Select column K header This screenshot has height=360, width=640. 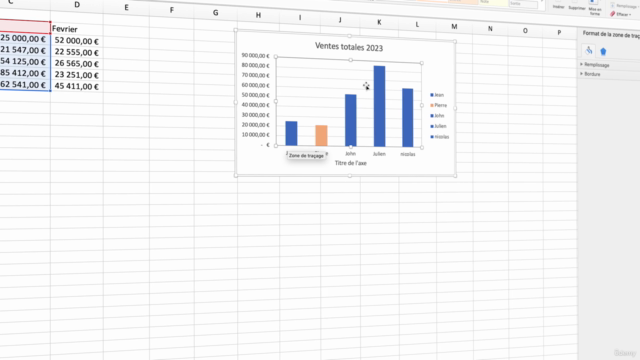(x=379, y=22)
